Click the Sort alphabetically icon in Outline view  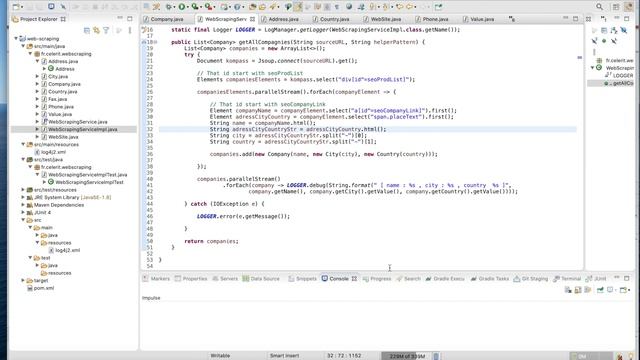pos(614,30)
